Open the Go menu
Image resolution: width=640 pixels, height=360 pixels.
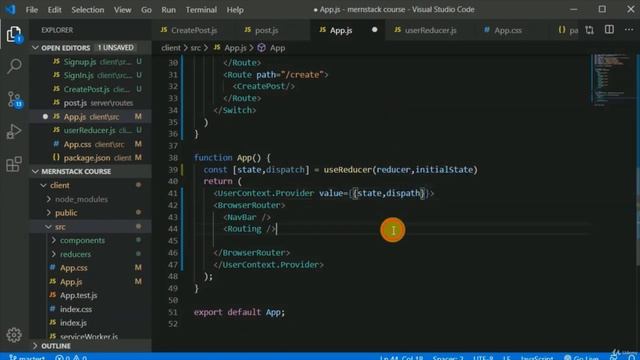click(146, 9)
